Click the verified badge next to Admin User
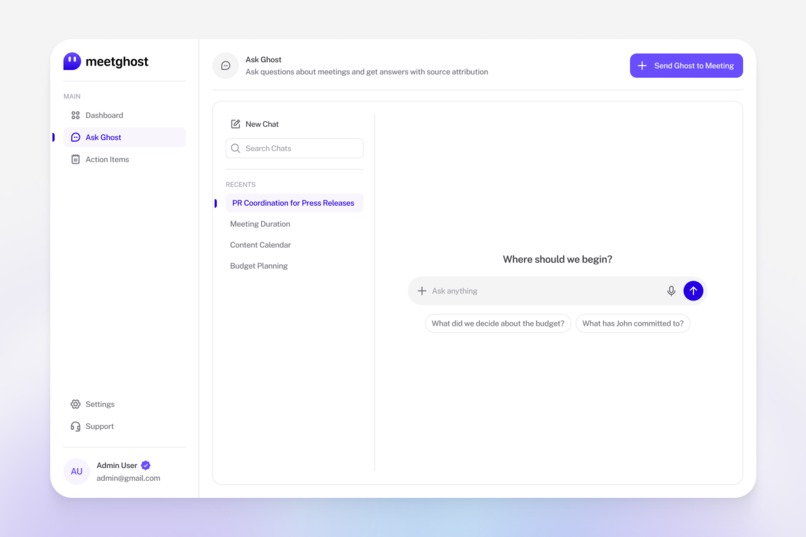This screenshot has width=806, height=537. tap(146, 465)
